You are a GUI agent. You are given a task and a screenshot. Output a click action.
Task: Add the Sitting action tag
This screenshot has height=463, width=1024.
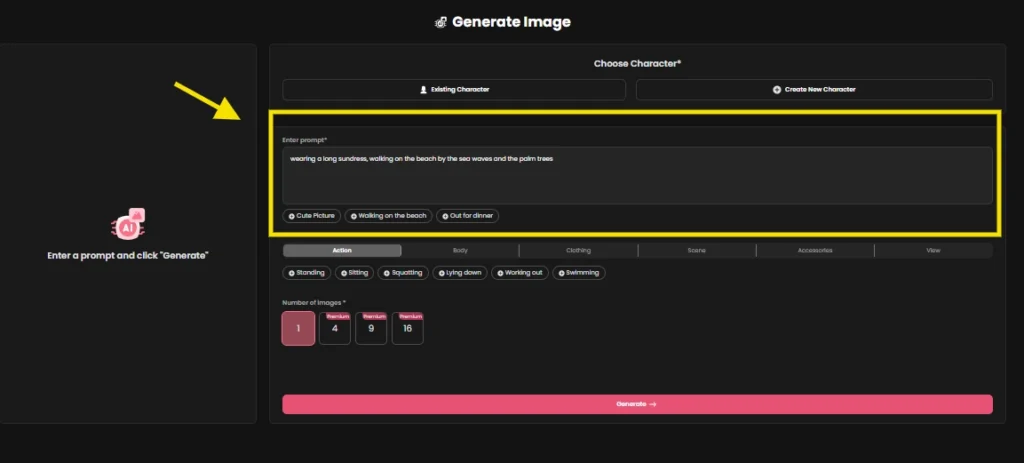(x=355, y=273)
